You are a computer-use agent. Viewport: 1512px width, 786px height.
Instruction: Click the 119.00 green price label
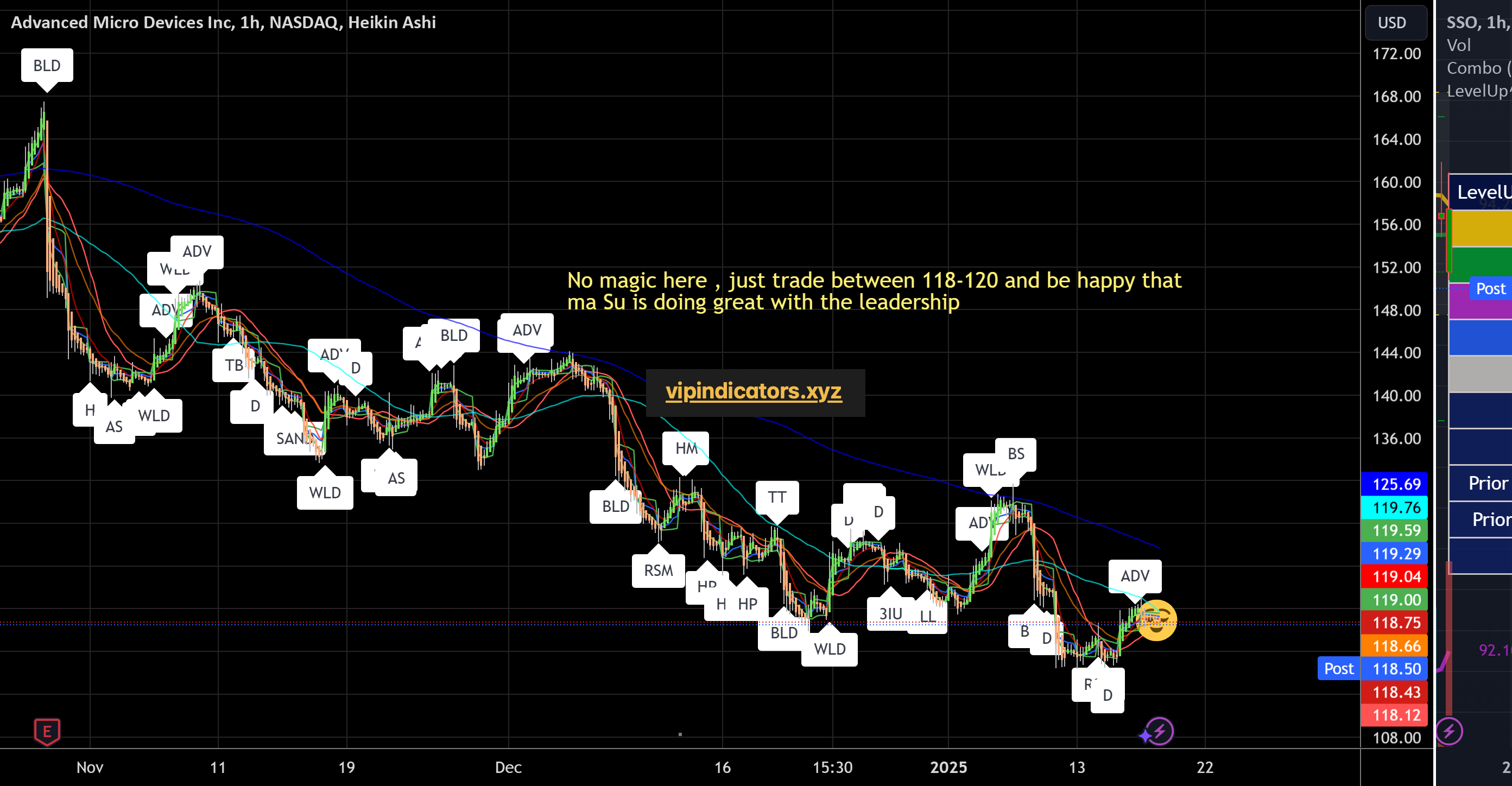coord(1395,599)
